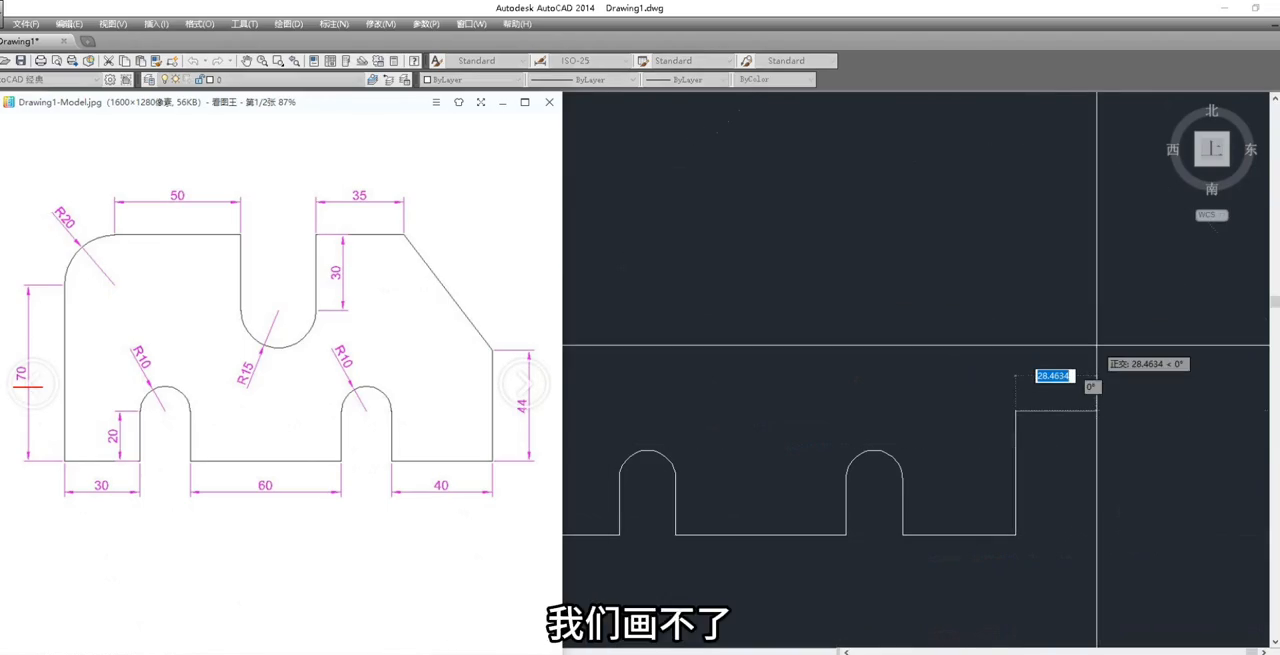The width and height of the screenshot is (1280, 655).
Task: Click the Dimension Style icon
Action: tap(540, 61)
